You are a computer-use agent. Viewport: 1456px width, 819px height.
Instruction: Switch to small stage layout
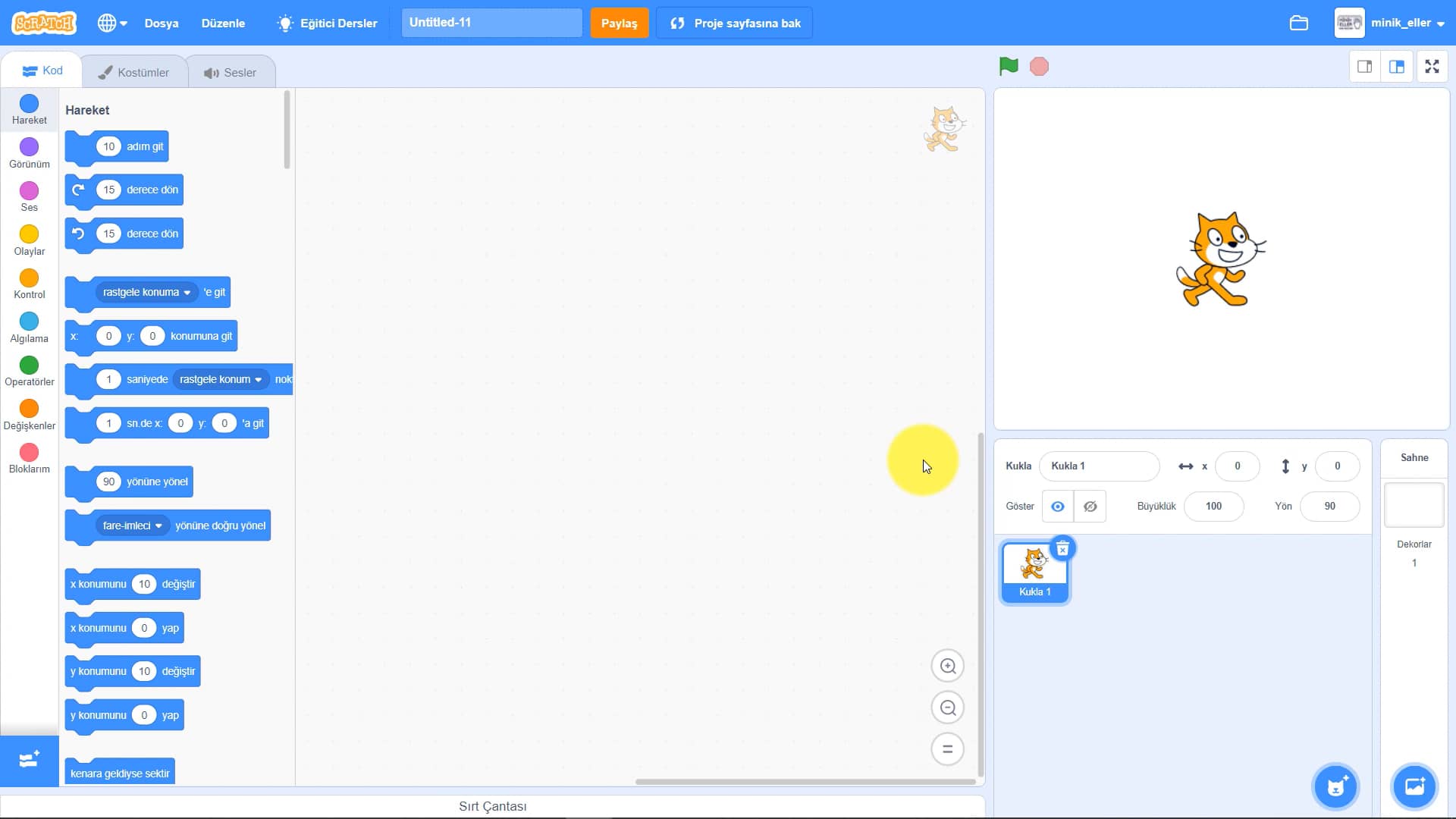tap(1364, 67)
